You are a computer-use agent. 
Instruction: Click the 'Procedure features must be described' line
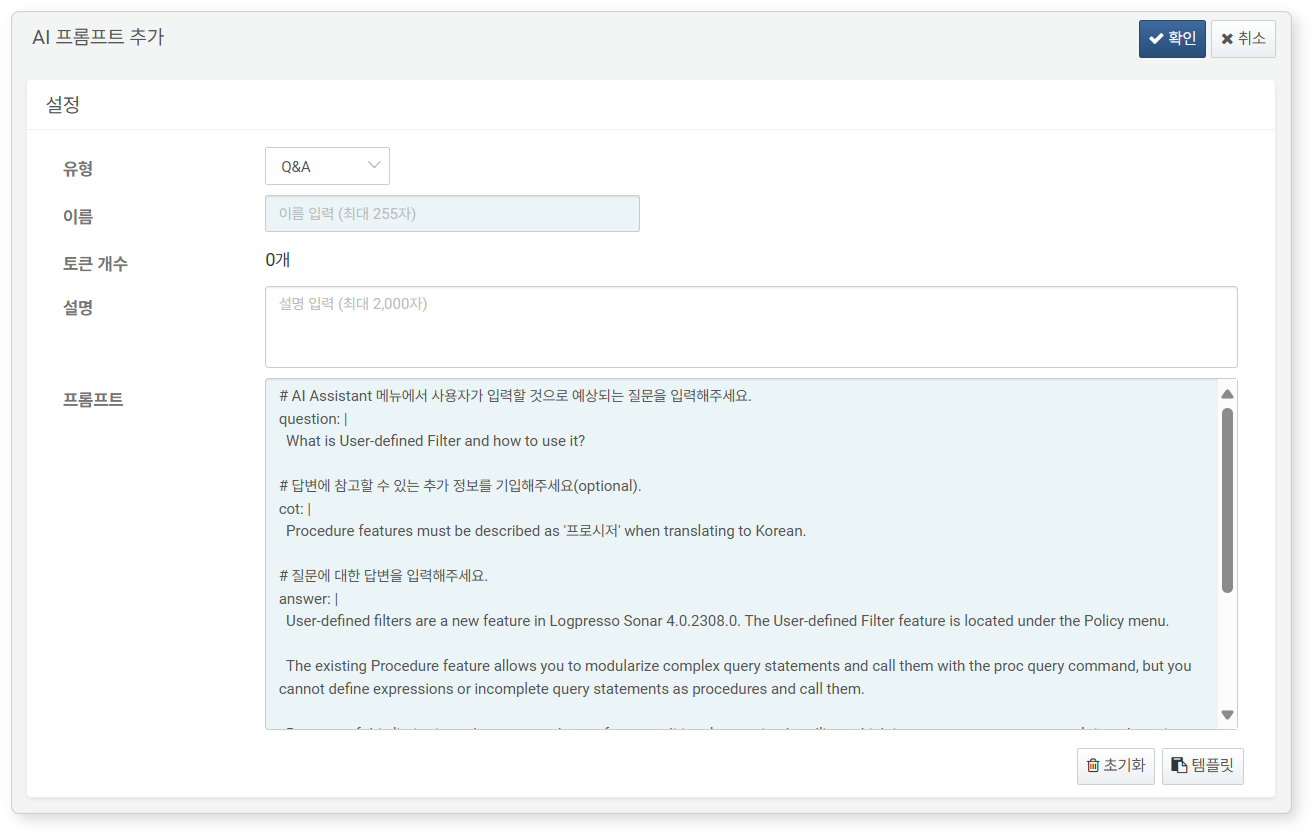point(546,531)
